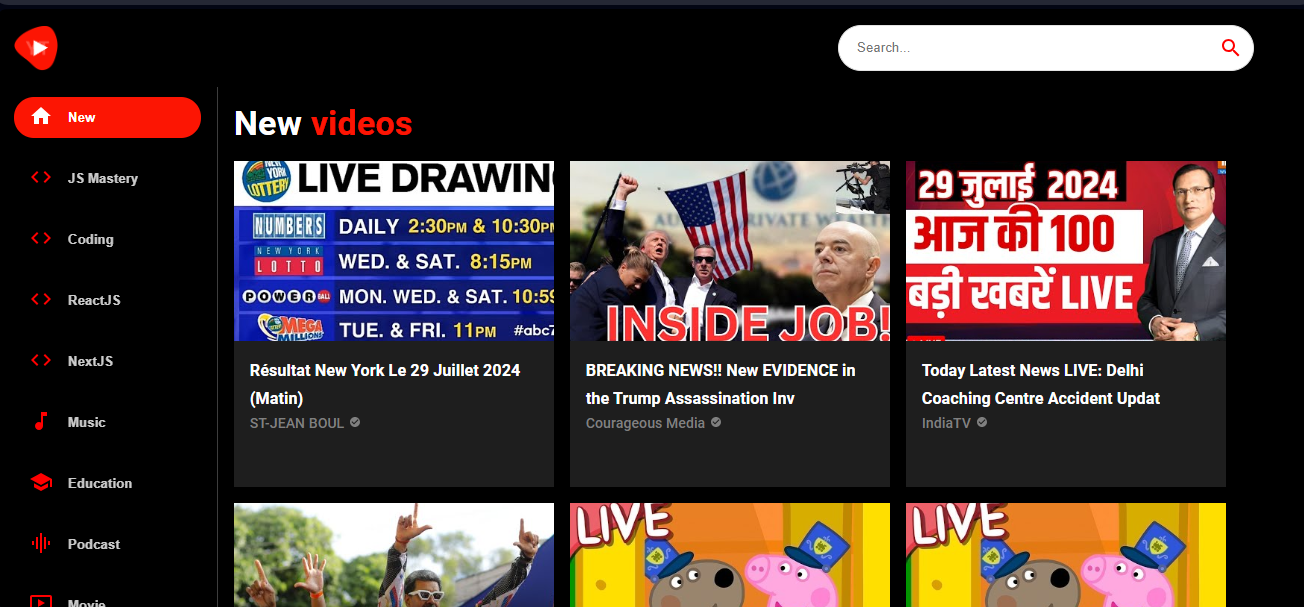Open the video titled Résultat New York Le 29 Juillet 2024
The height and width of the screenshot is (607, 1304).
(x=385, y=384)
